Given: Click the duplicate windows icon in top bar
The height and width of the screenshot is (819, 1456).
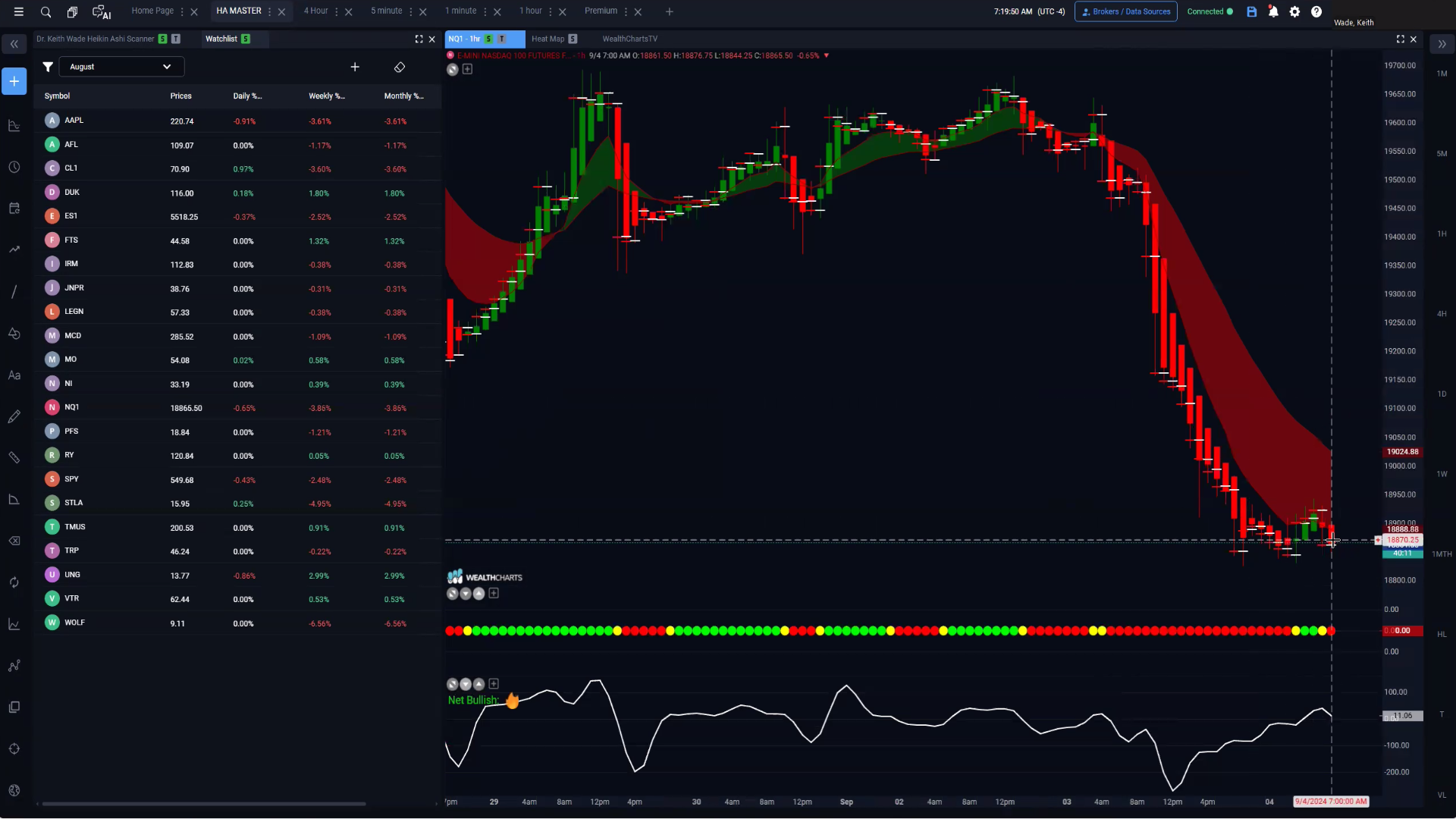Looking at the screenshot, I should 72,11.
